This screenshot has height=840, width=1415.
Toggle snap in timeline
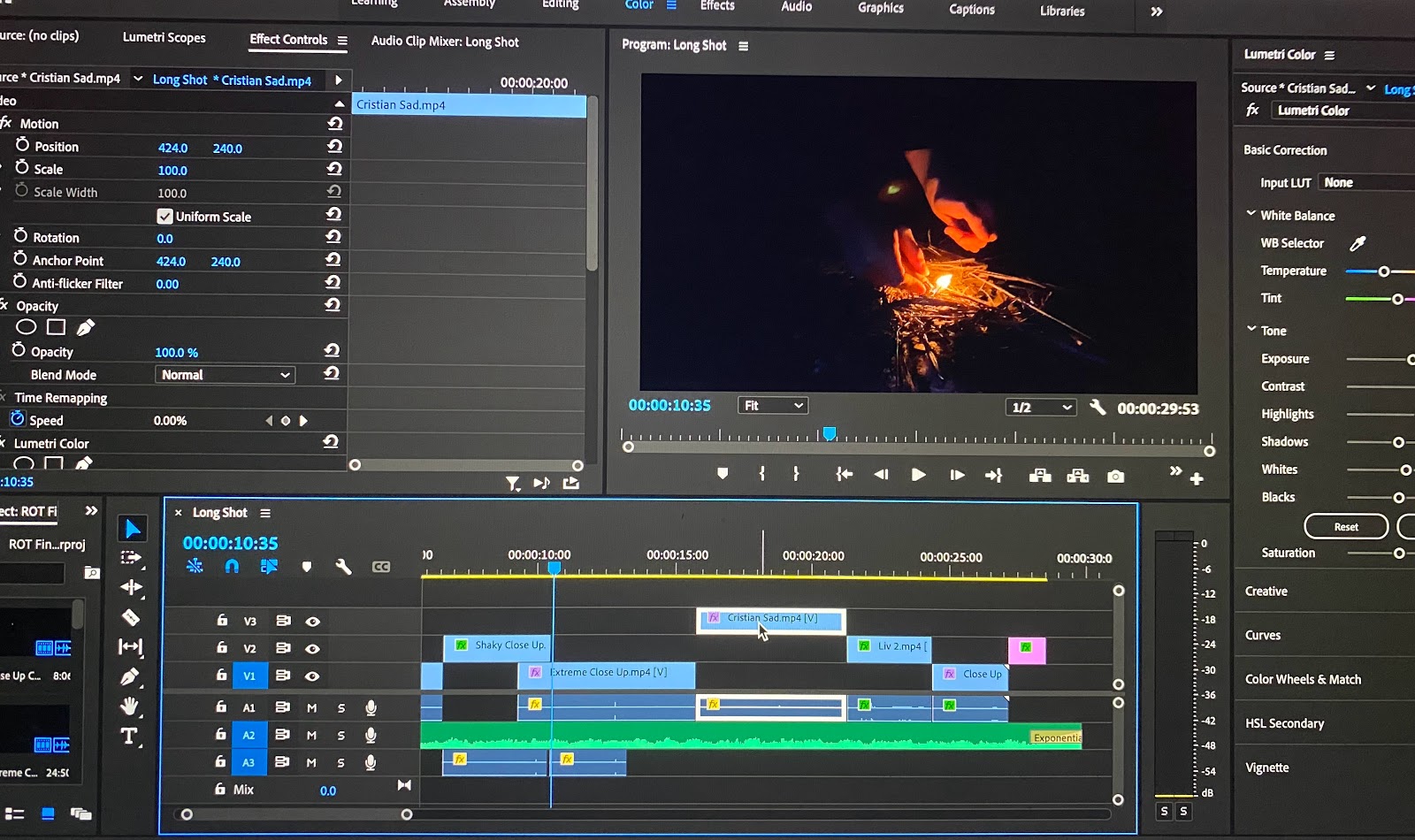point(232,566)
